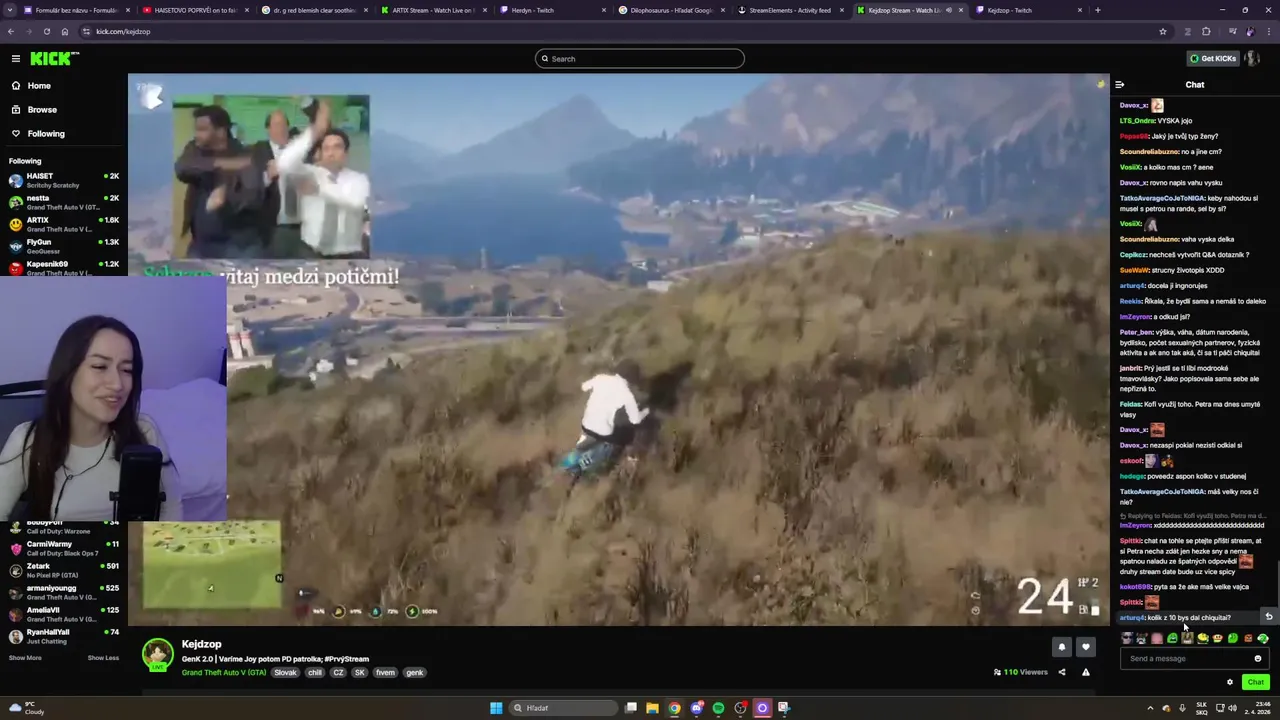Open Chrome from taskbar
This screenshot has width=1280, height=720.
coord(675,708)
